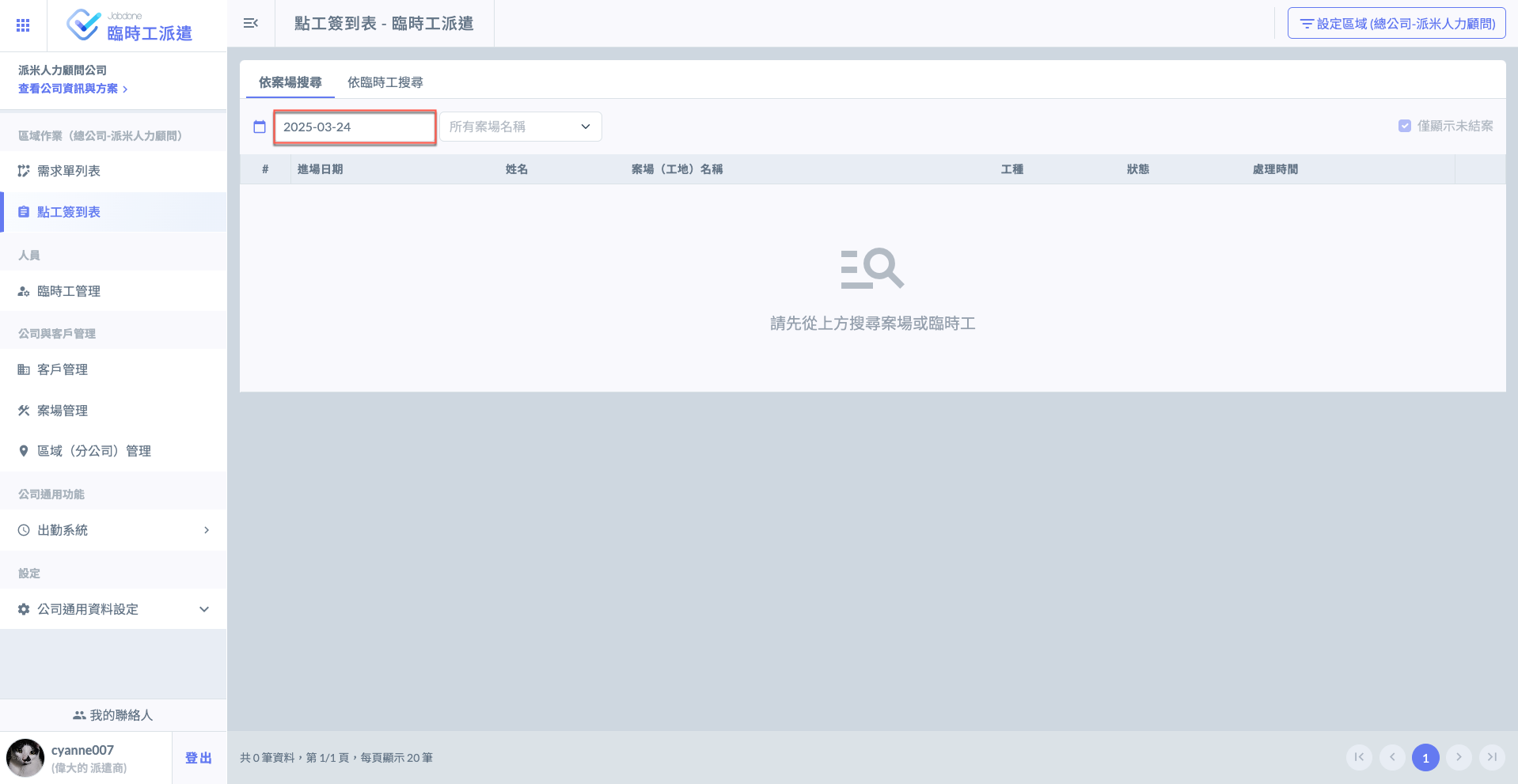Screen dimensions: 1518x784
Task: Expand the 出勤系統 submenu
Action: tap(113, 530)
